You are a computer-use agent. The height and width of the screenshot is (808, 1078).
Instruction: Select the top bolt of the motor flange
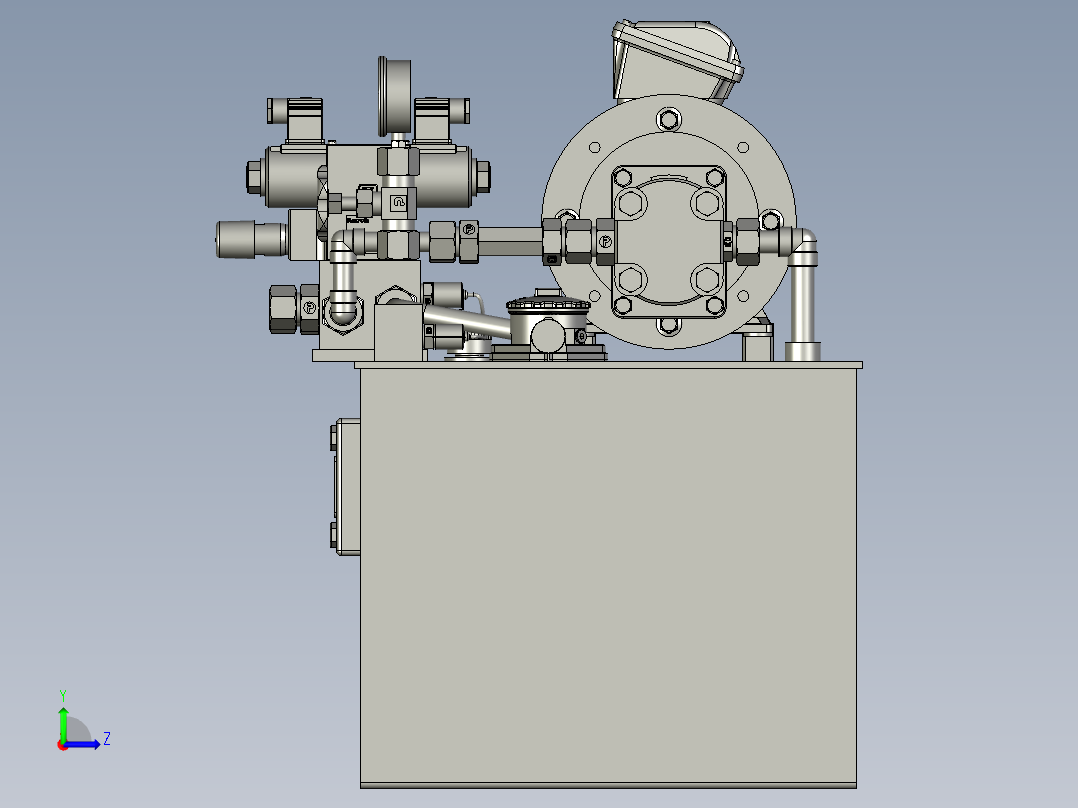(668, 120)
